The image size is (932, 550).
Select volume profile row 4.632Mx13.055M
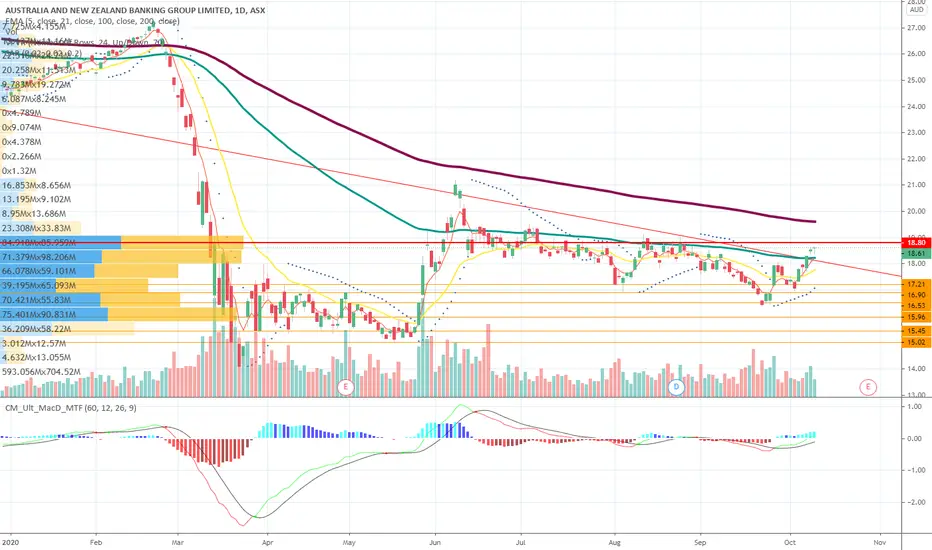[x=36, y=357]
